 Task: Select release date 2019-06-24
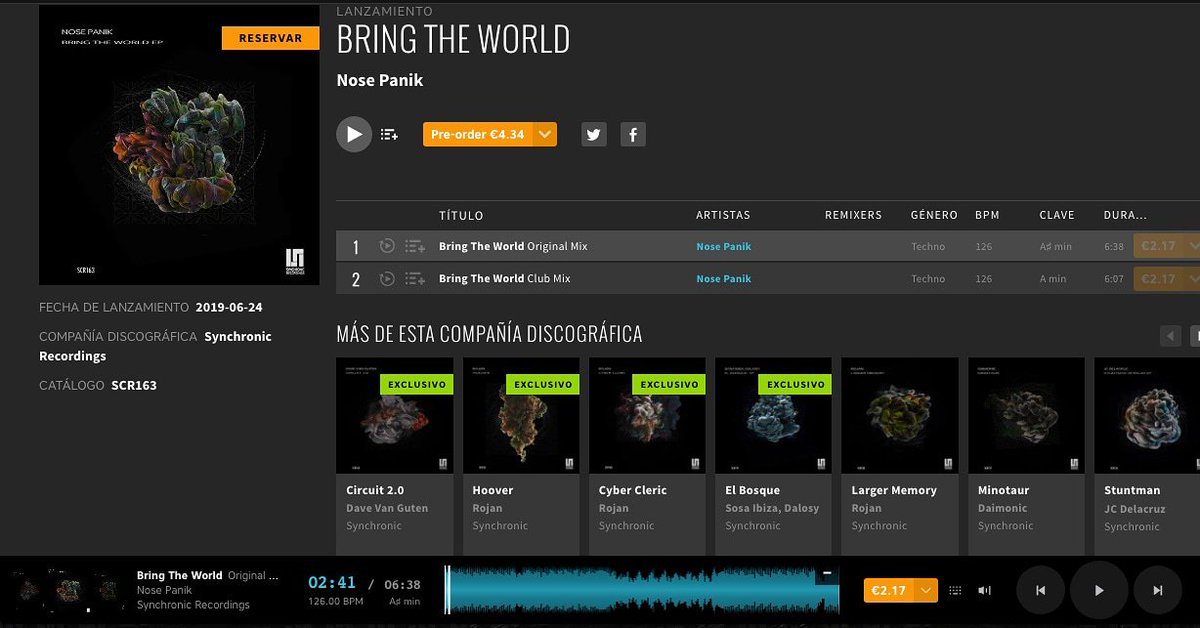click(x=229, y=307)
